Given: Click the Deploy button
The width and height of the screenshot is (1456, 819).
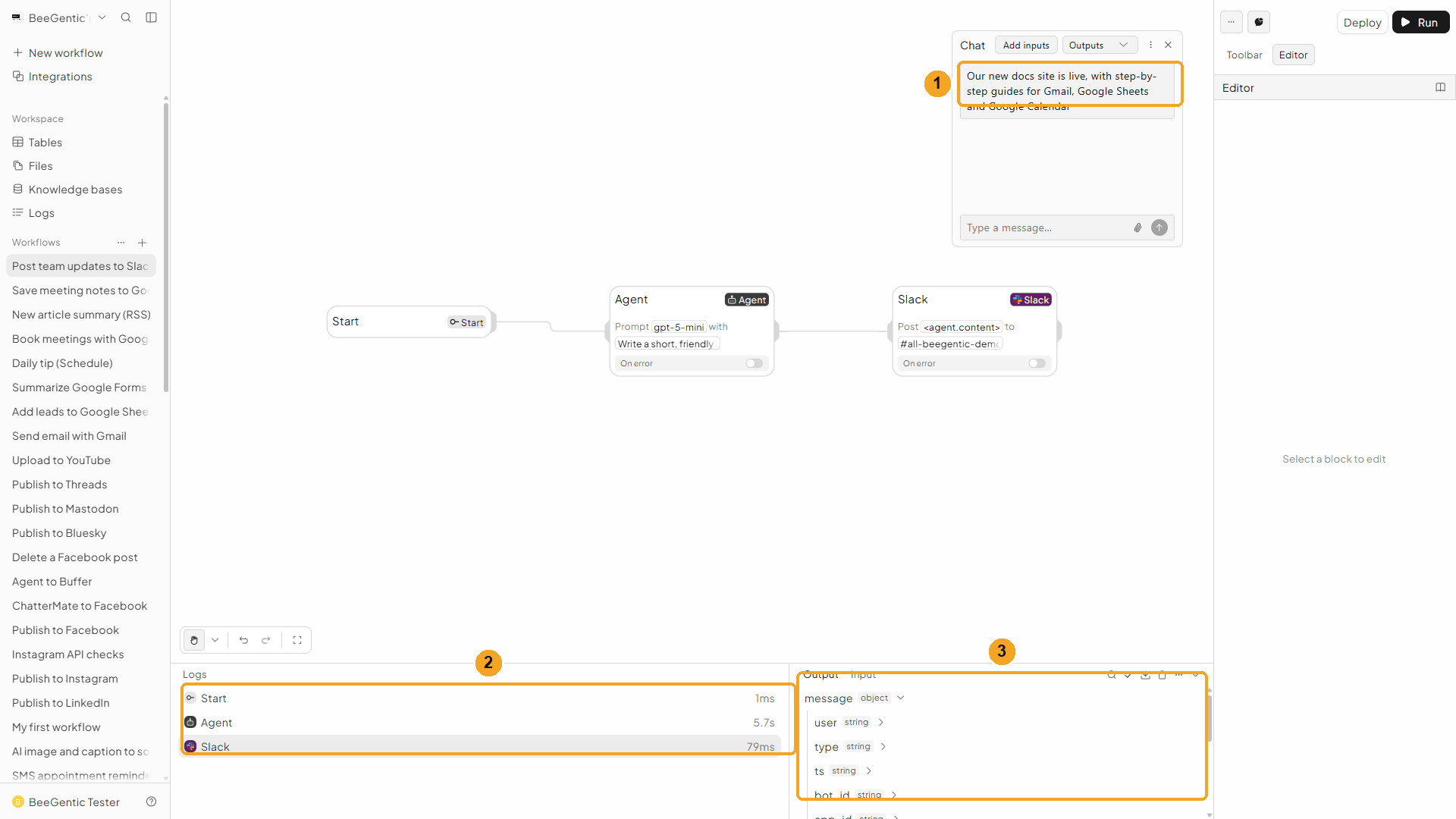Looking at the screenshot, I should point(1362,23).
